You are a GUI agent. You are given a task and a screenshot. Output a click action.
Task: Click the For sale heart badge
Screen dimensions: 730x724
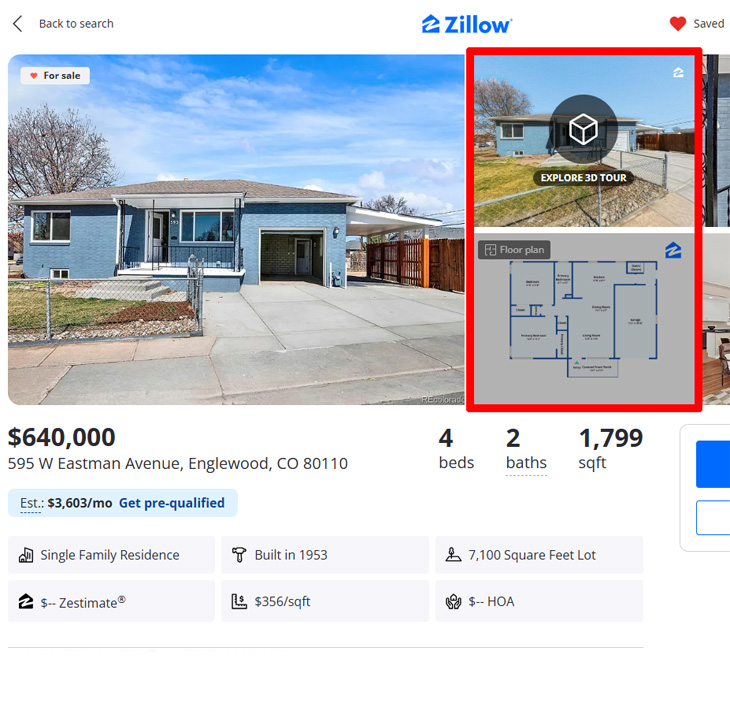[x=55, y=75]
